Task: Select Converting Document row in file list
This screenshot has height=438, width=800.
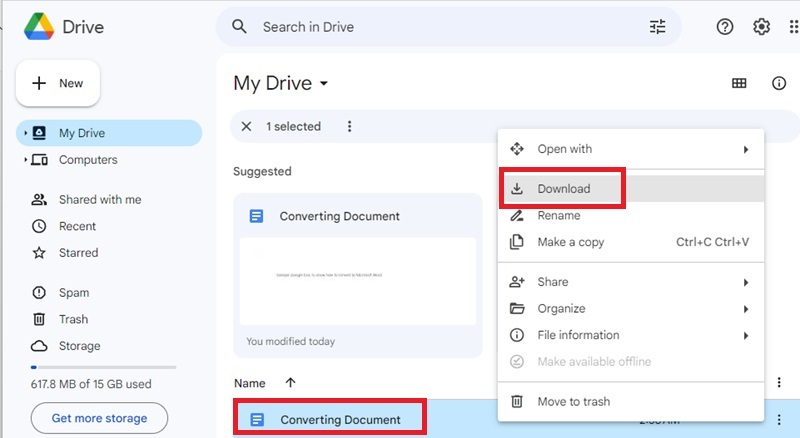Action: pyautogui.click(x=516, y=420)
